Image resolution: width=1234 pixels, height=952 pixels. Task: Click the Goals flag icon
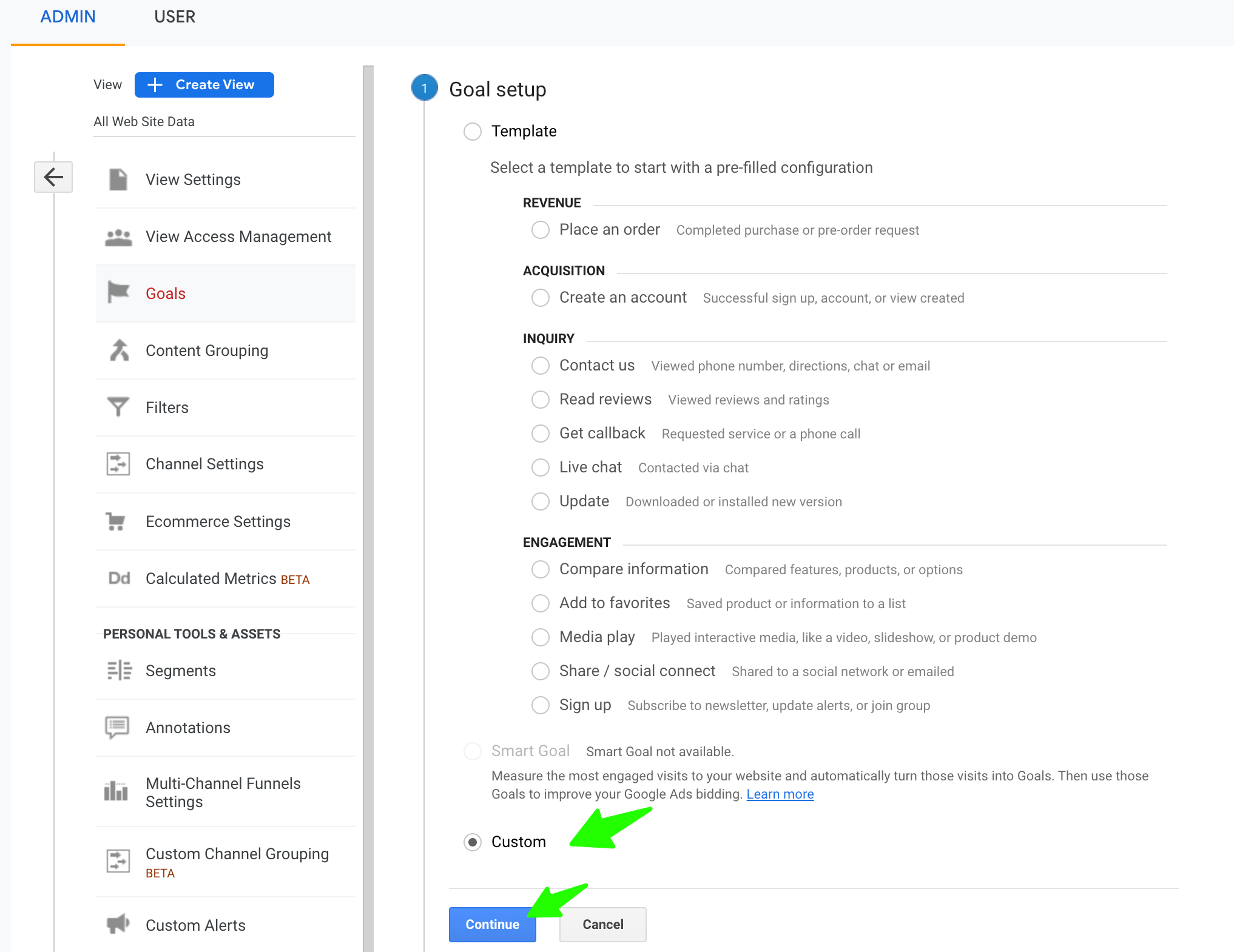[x=118, y=292]
